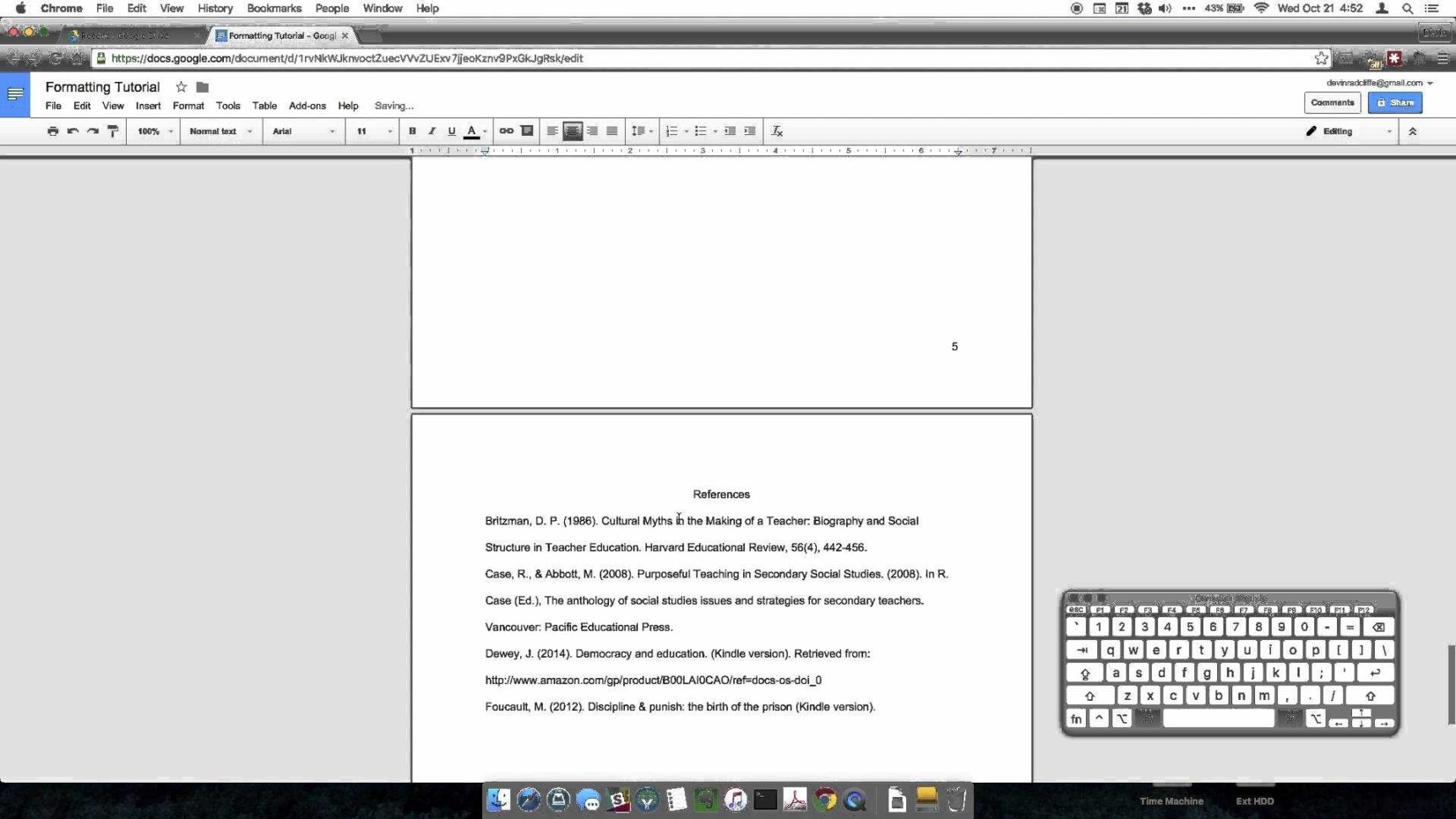Toggle italic formatting
This screenshot has width=1456, height=819.
[432, 131]
